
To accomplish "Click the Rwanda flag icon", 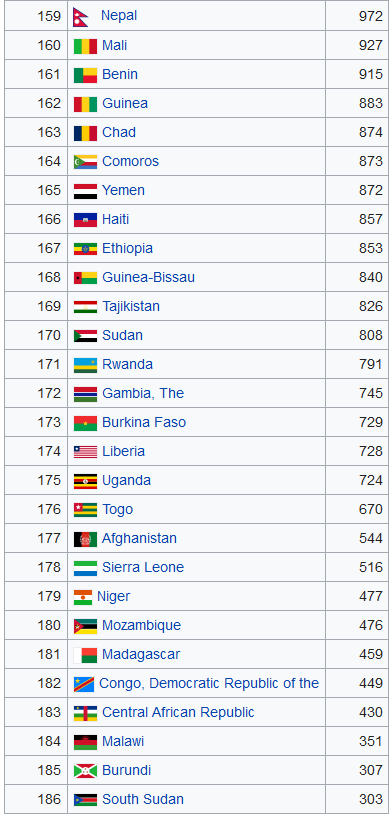I will pyautogui.click(x=85, y=365).
